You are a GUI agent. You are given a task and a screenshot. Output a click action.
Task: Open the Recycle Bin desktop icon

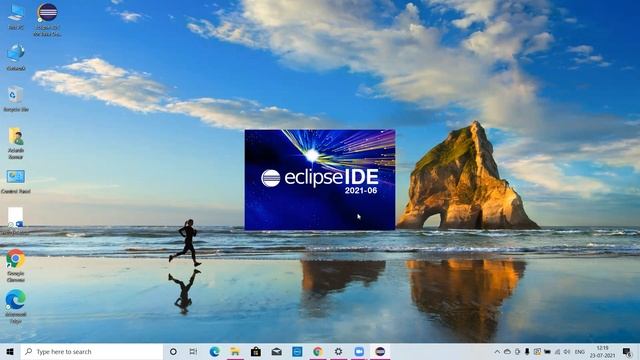click(x=16, y=98)
